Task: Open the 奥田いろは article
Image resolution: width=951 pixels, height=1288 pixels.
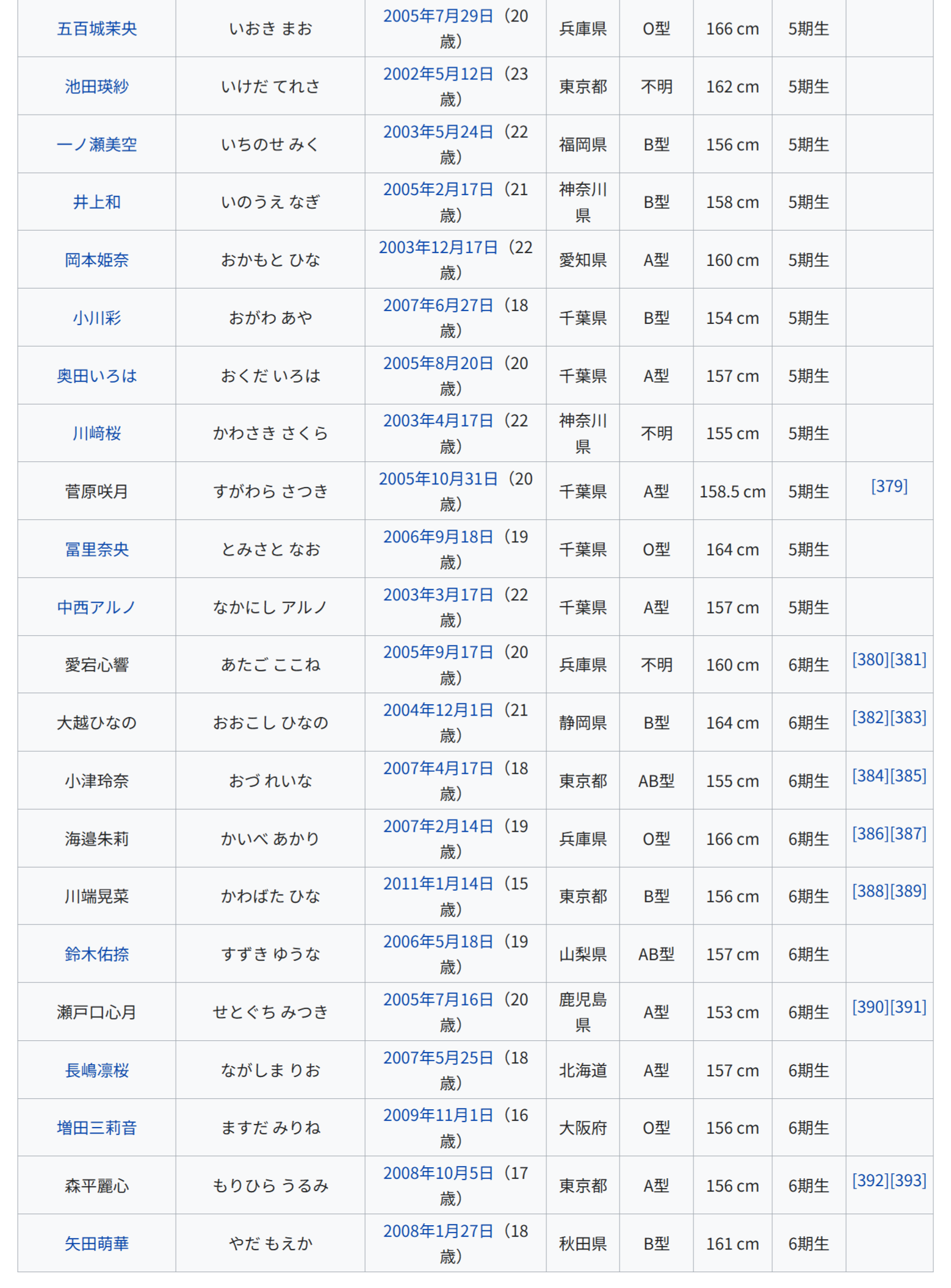Action: [x=96, y=376]
